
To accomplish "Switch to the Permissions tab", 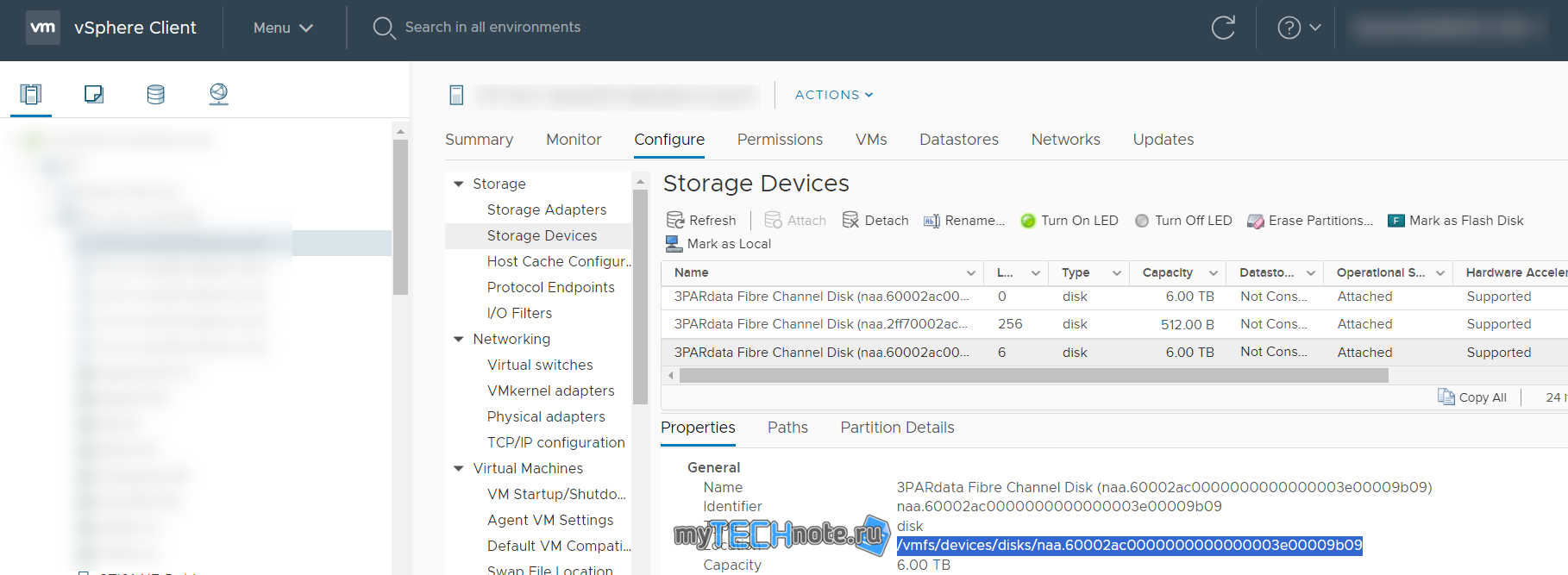I will click(780, 140).
